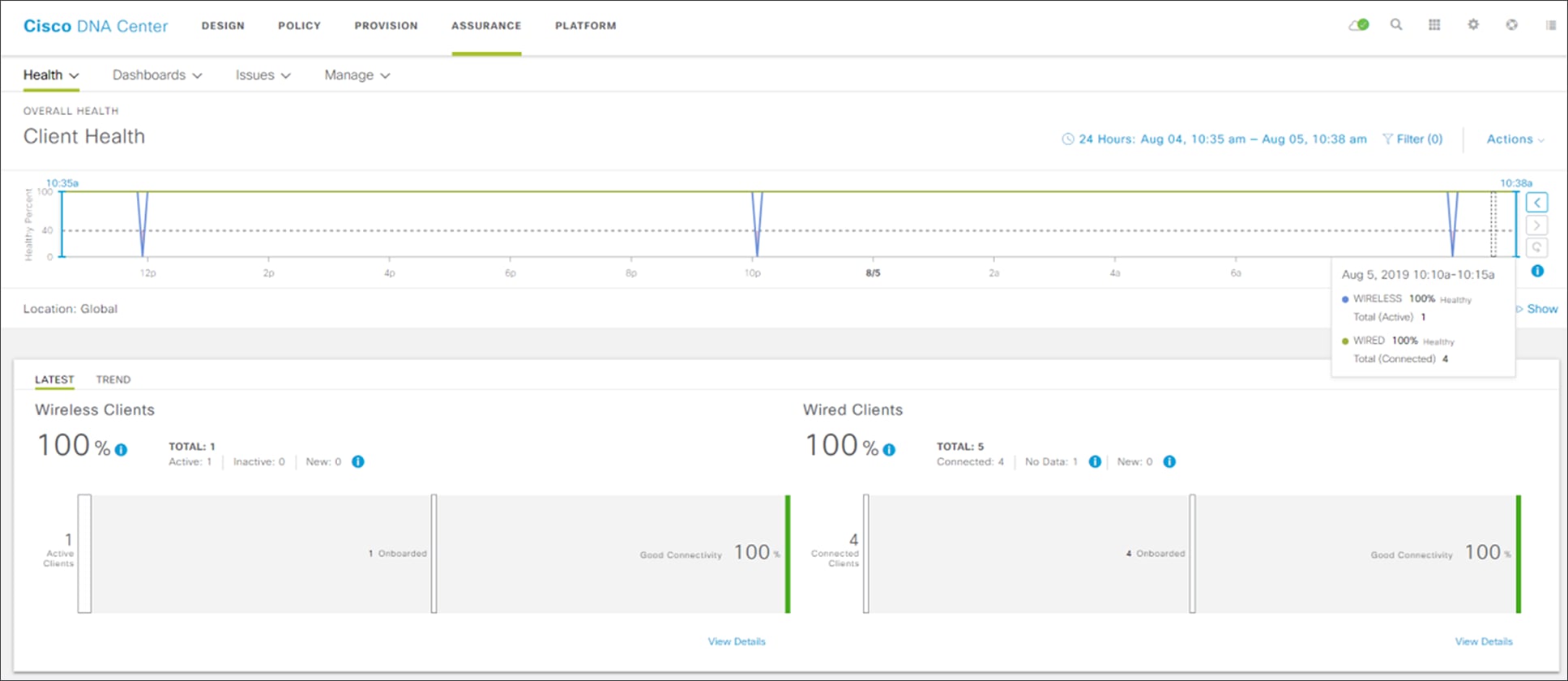Open the Actions dropdown
Viewport: 1568px width, 681px height.
tap(1515, 139)
